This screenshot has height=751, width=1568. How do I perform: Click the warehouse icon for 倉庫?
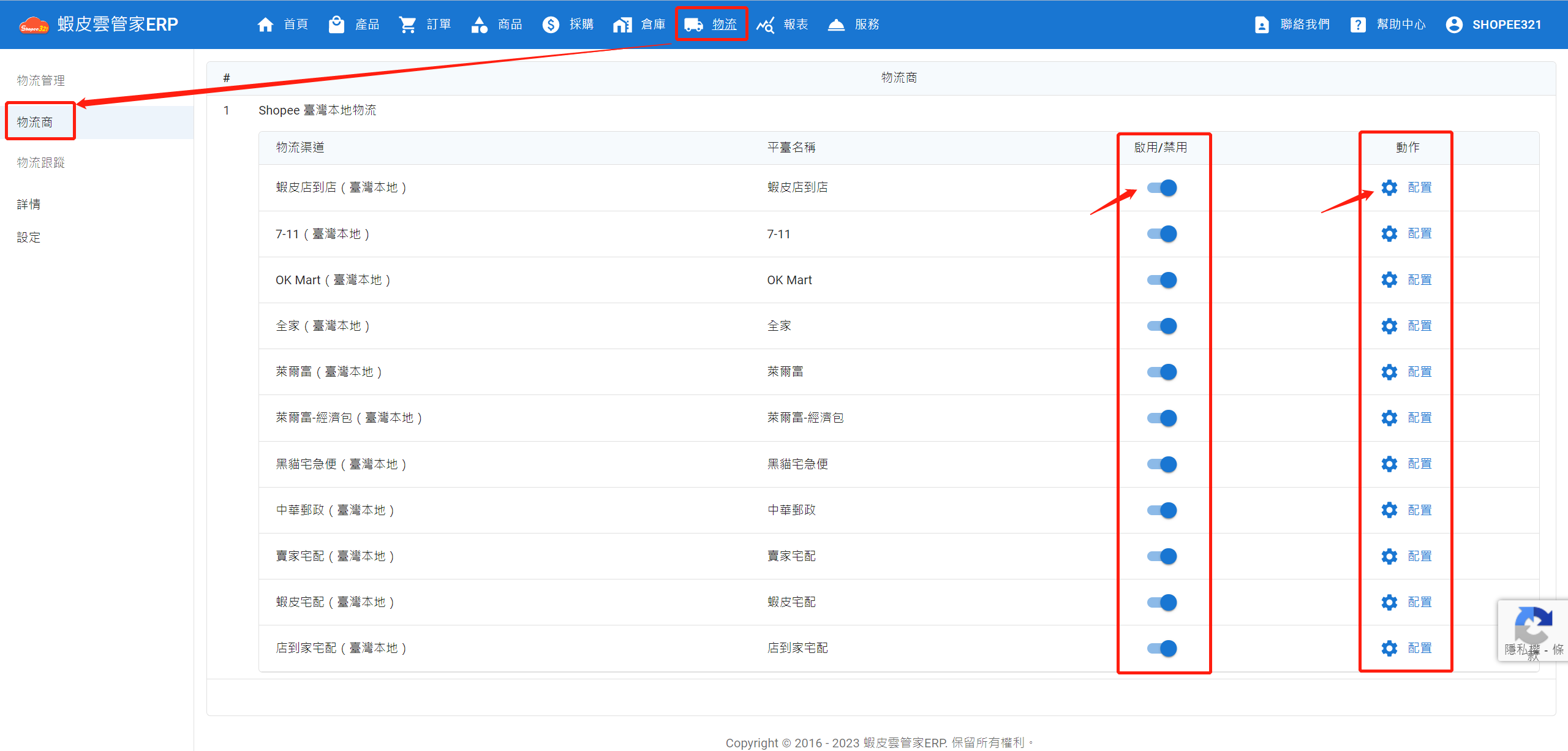click(622, 25)
